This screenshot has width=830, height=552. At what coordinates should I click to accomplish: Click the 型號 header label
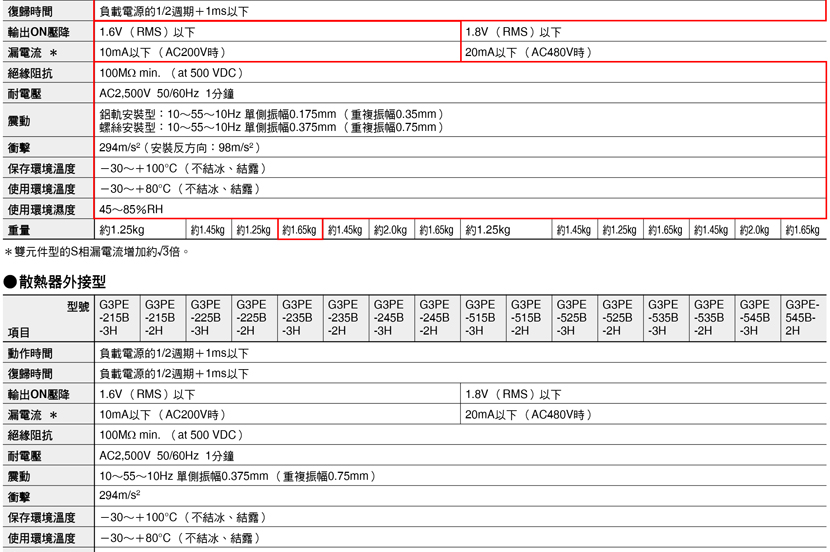pyautogui.click(x=78, y=306)
